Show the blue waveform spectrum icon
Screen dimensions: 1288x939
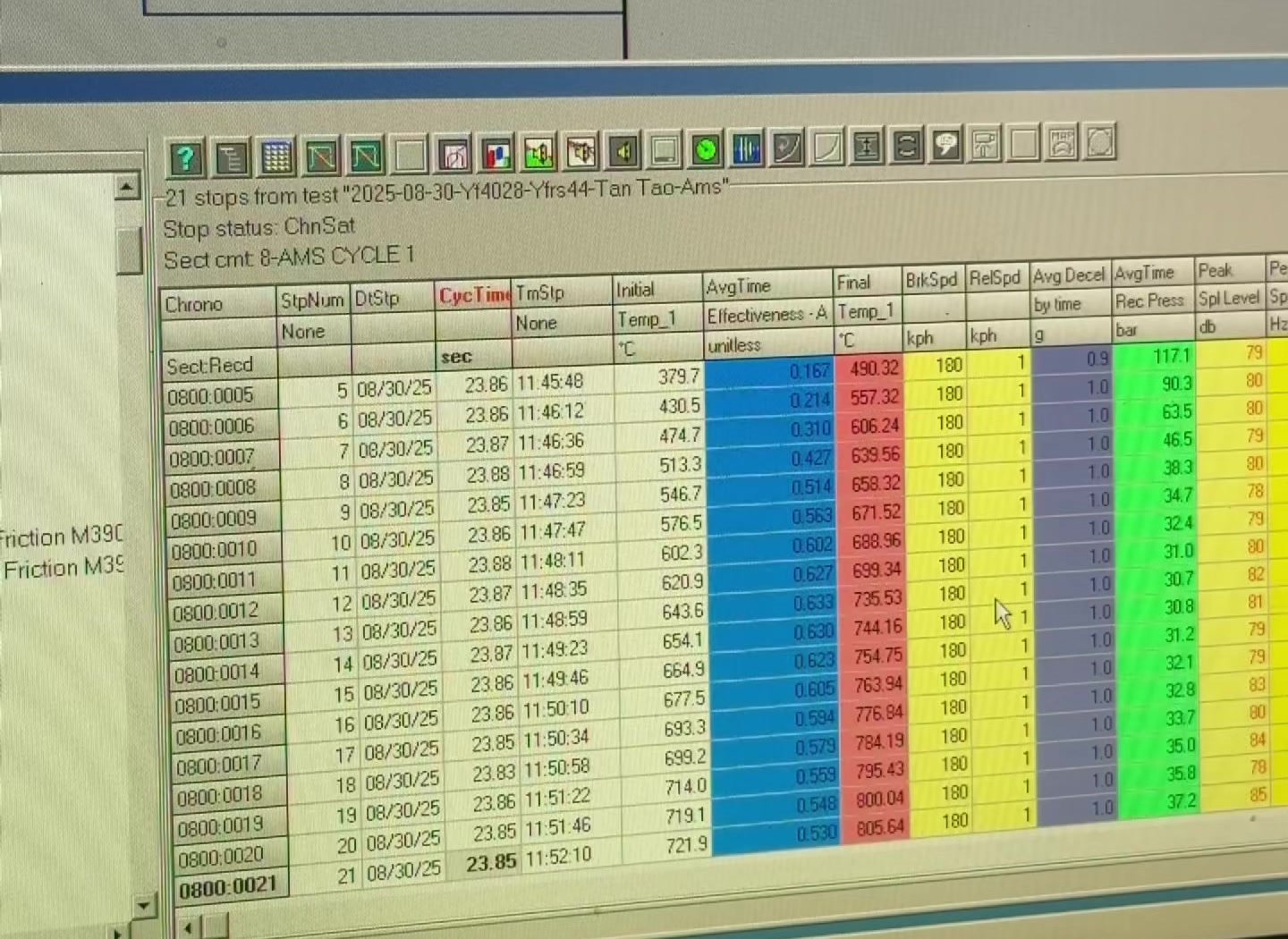coord(746,148)
